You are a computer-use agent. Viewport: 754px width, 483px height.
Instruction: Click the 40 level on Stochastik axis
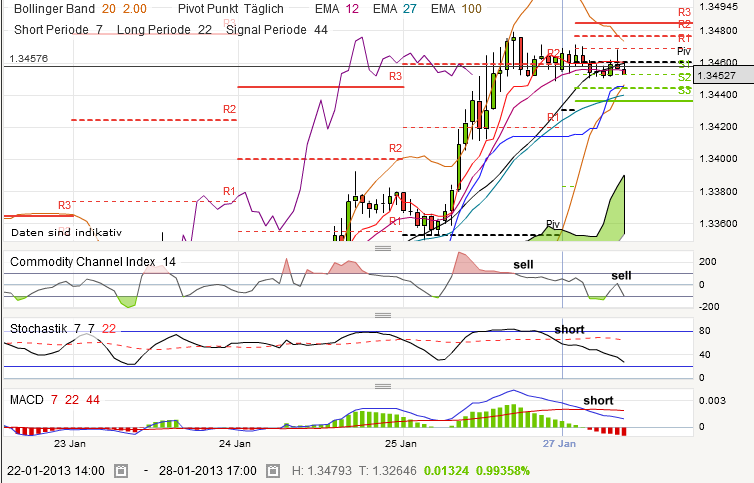[x=704, y=355]
